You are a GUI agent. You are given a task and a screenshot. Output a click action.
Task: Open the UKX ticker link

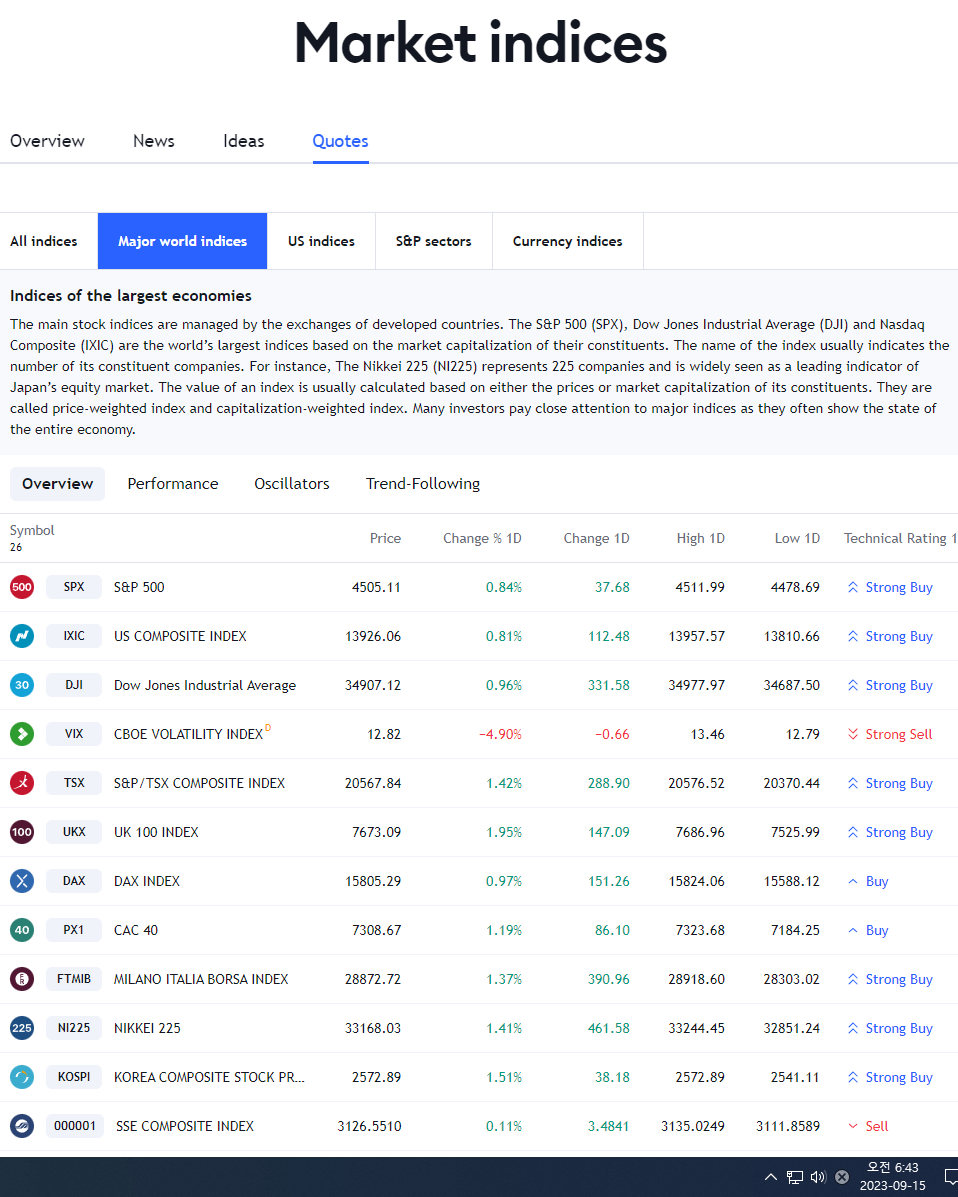coord(74,831)
